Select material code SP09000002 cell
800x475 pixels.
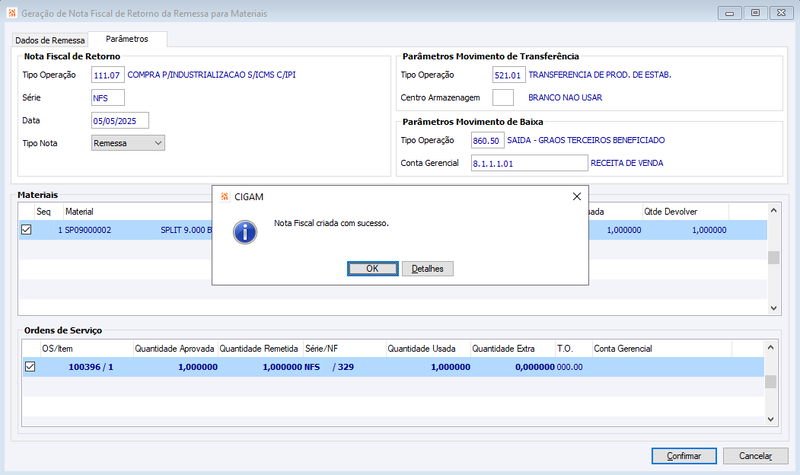pyautogui.click(x=88, y=230)
